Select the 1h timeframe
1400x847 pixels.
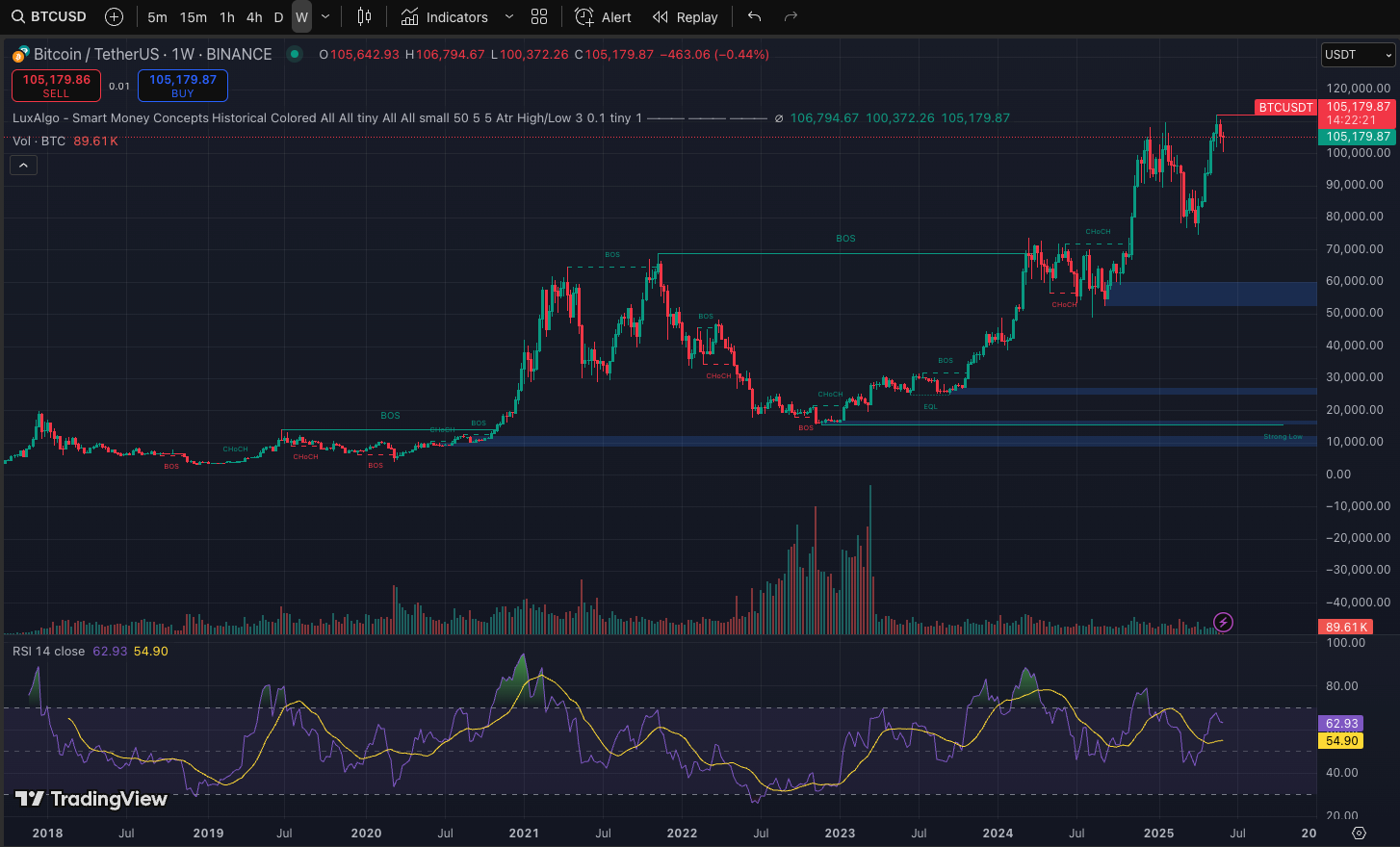(x=227, y=17)
